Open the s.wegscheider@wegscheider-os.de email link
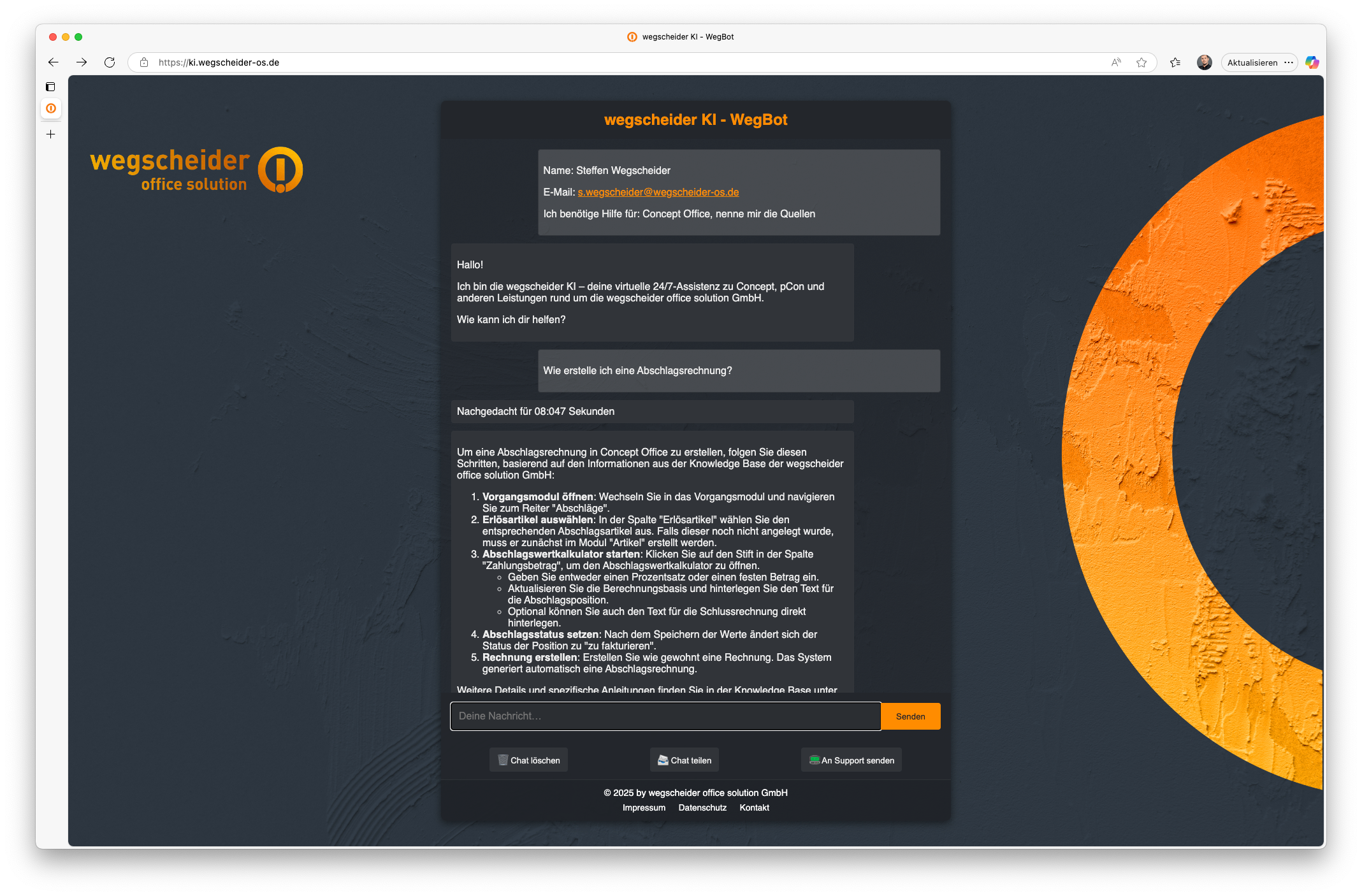This screenshot has width=1362, height=896. tap(658, 192)
